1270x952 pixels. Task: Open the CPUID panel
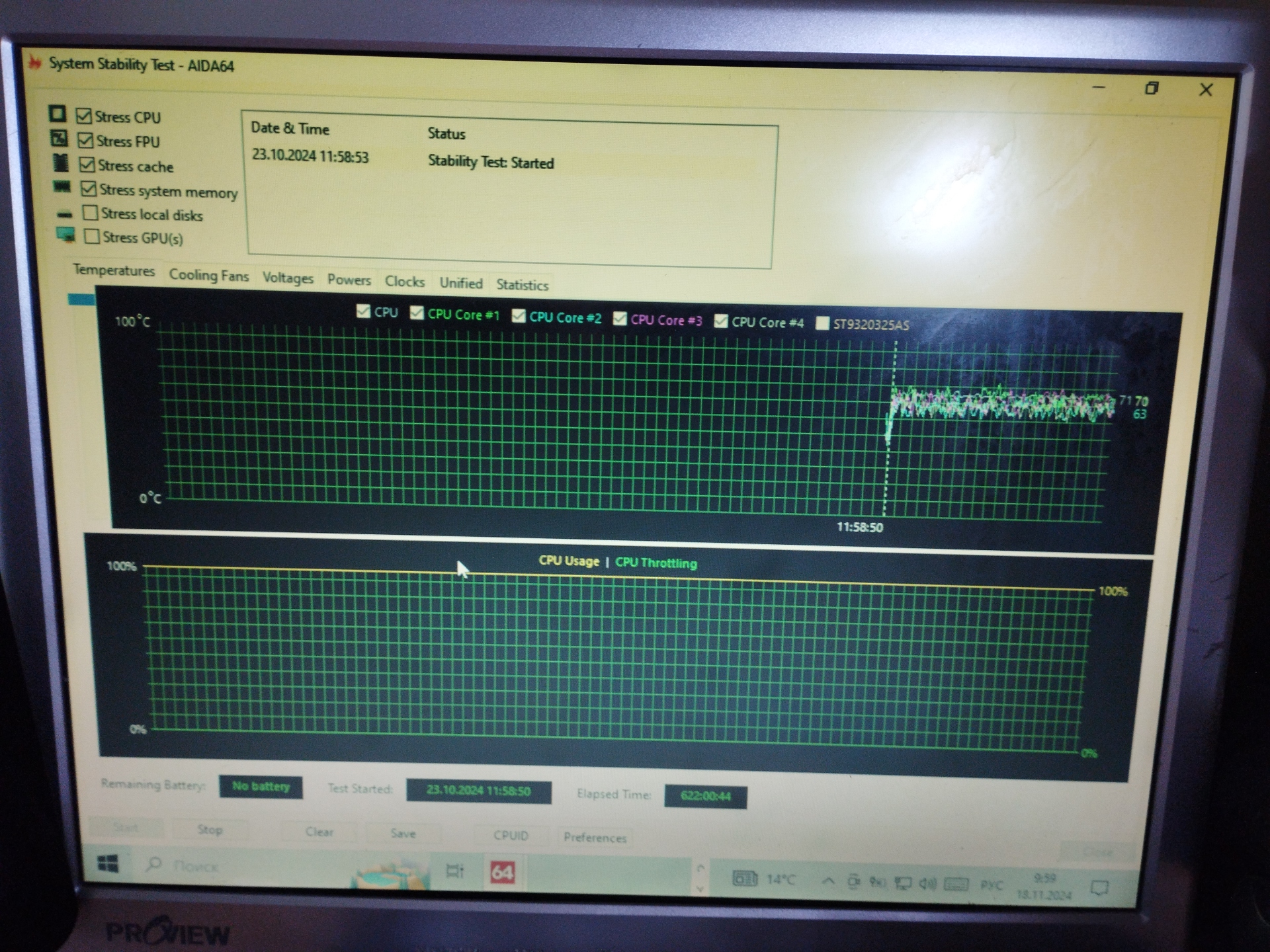pyautogui.click(x=511, y=836)
